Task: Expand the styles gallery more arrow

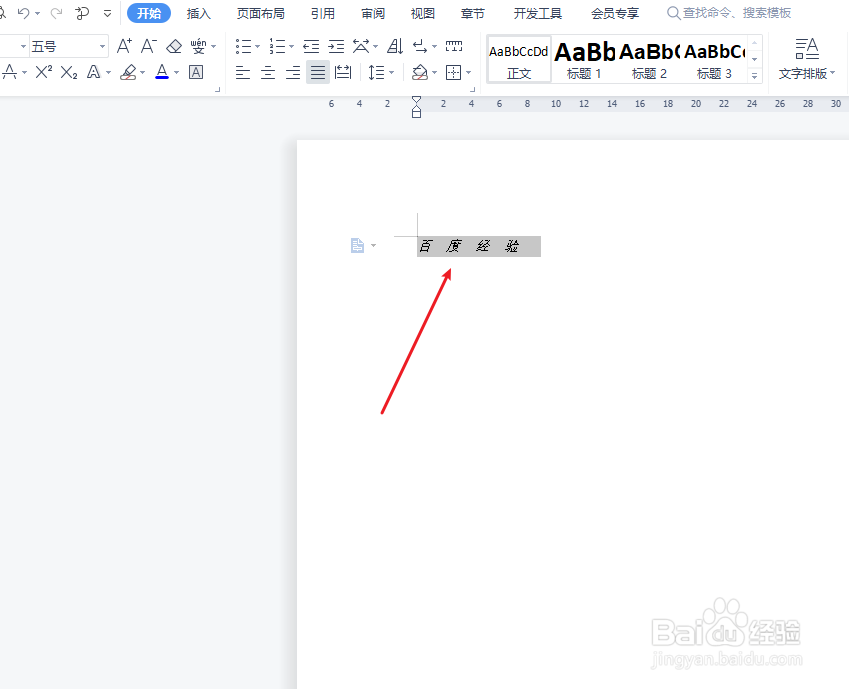Action: pyautogui.click(x=754, y=76)
